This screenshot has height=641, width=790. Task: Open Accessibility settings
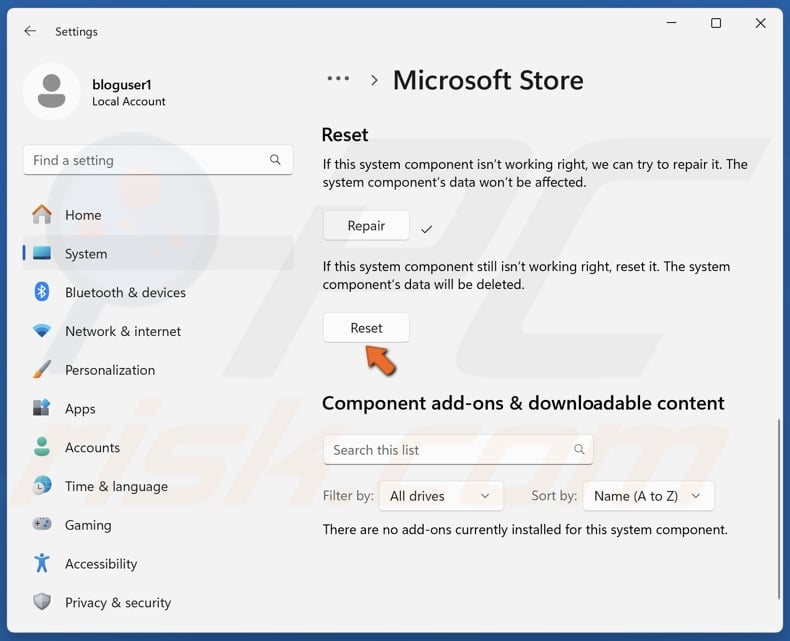click(100, 564)
